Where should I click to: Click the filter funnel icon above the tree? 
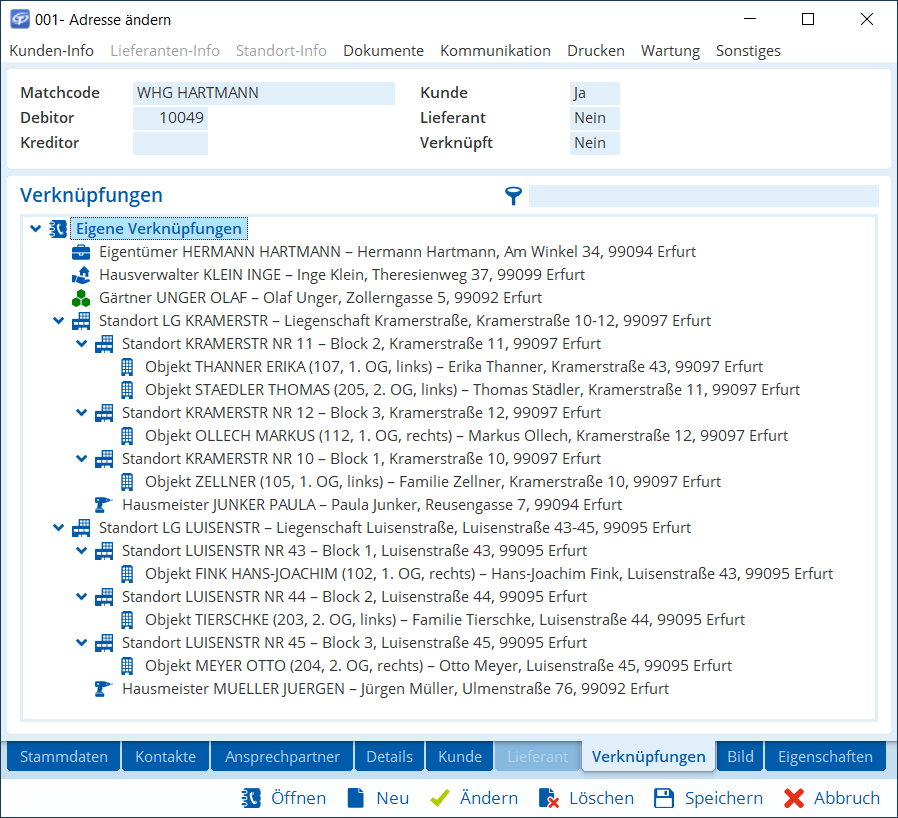pyautogui.click(x=513, y=196)
